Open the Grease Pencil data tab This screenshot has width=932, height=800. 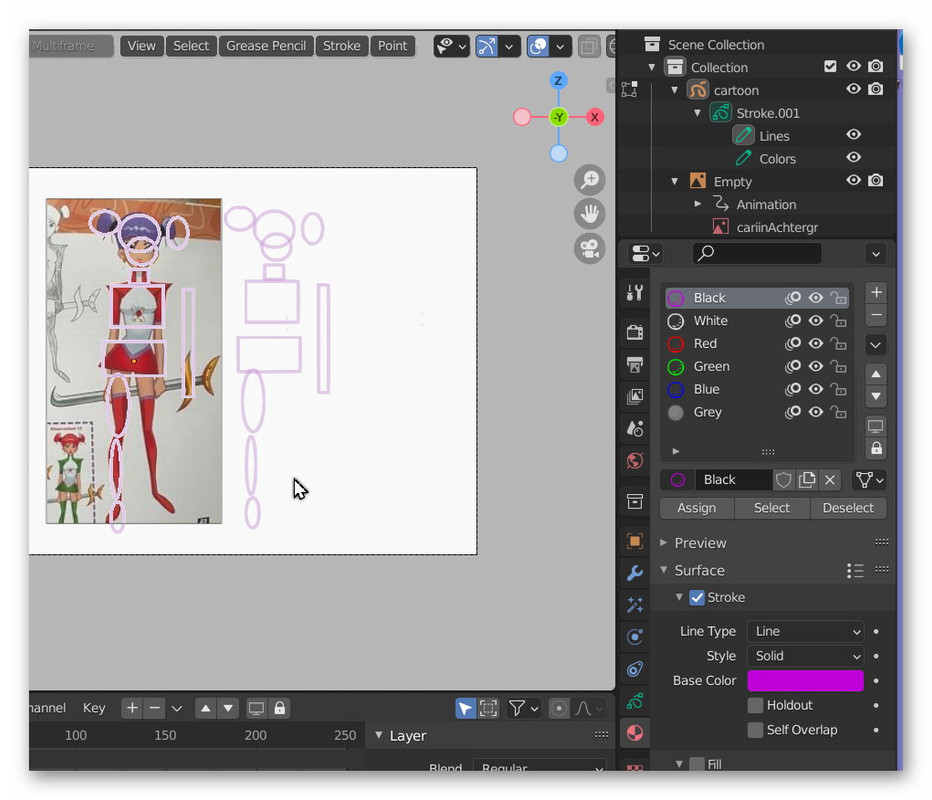634,701
